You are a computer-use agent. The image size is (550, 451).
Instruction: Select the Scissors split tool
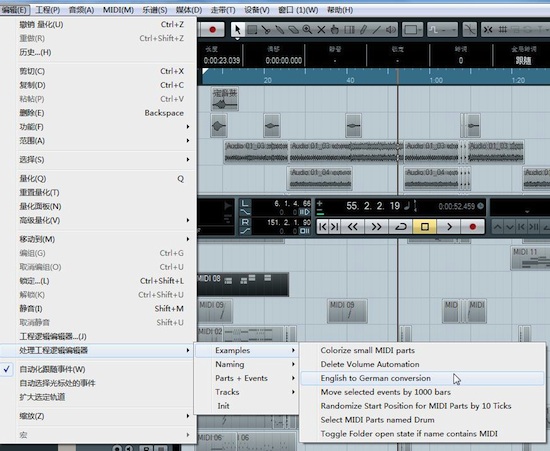pyautogui.click(x=266, y=30)
